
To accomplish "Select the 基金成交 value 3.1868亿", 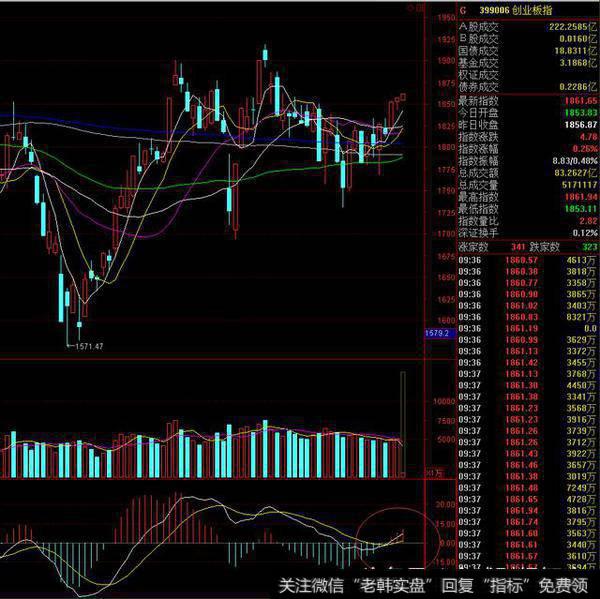I will point(578,62).
